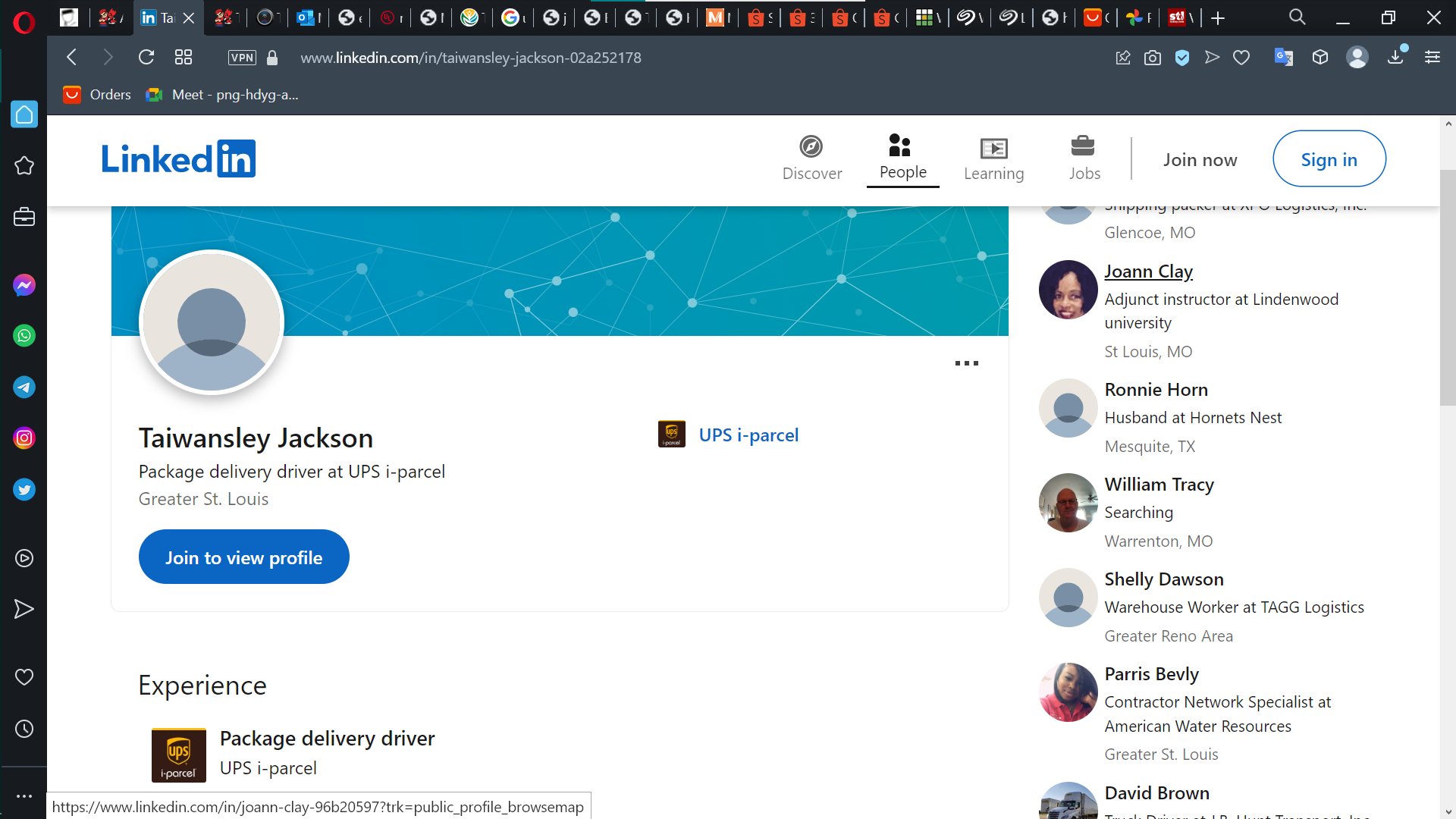Click Taiwansley Jackson's profile photo
This screenshot has width=1456, height=819.
point(212,323)
